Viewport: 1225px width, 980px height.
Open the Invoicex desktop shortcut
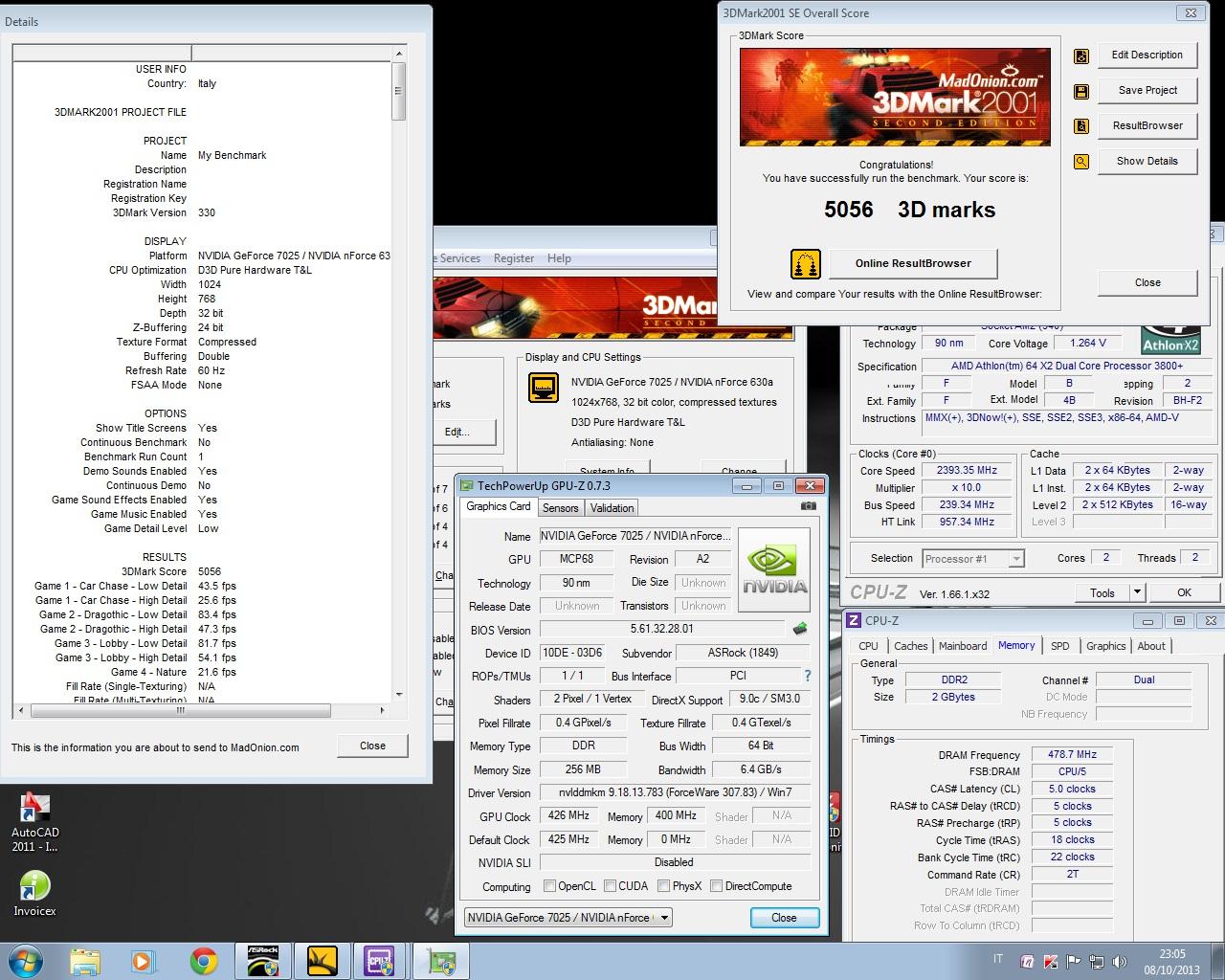point(34,894)
